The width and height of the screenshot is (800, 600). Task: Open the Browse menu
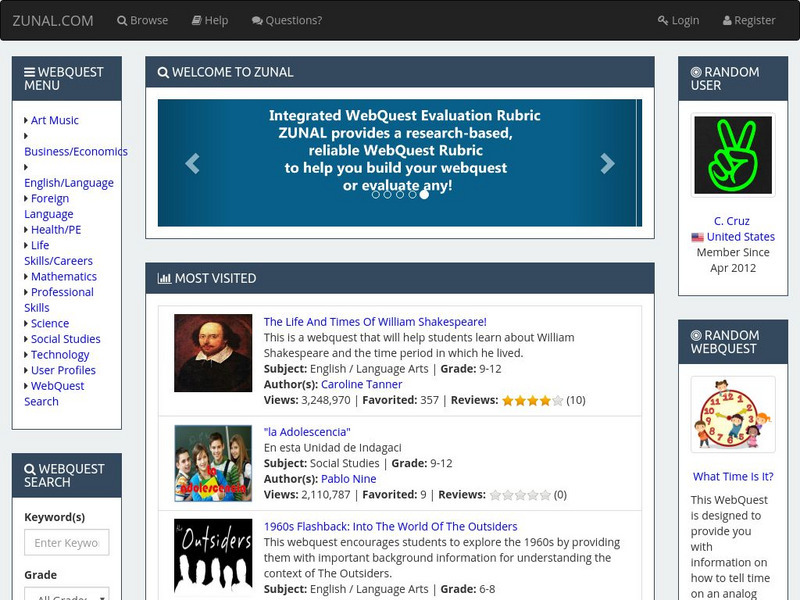coord(143,19)
